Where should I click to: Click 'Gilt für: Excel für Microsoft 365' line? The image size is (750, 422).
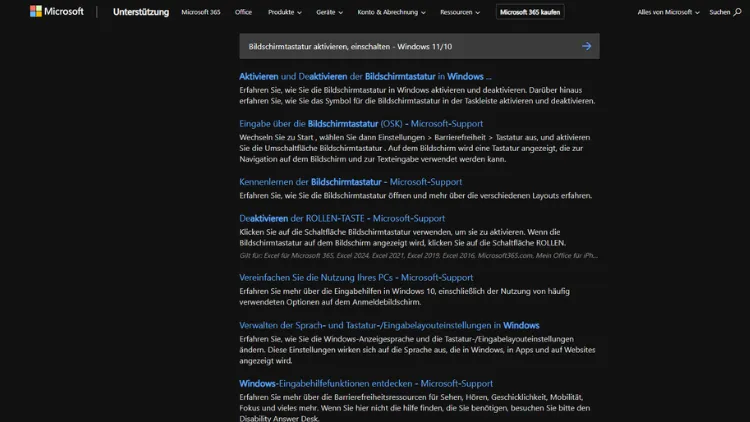click(x=419, y=255)
